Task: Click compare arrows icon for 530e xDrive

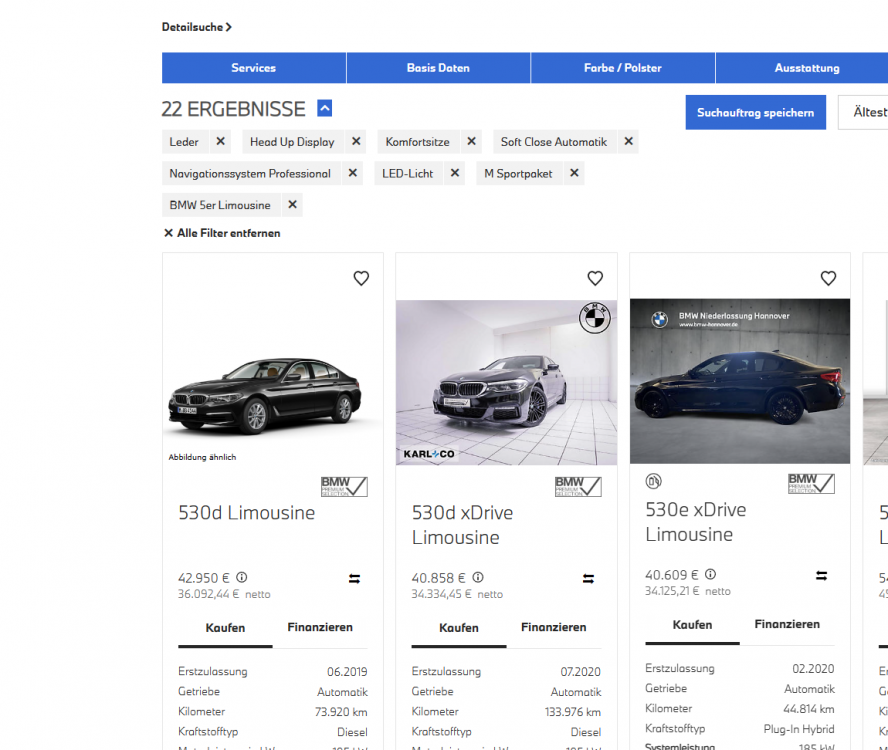Action: 822,575
